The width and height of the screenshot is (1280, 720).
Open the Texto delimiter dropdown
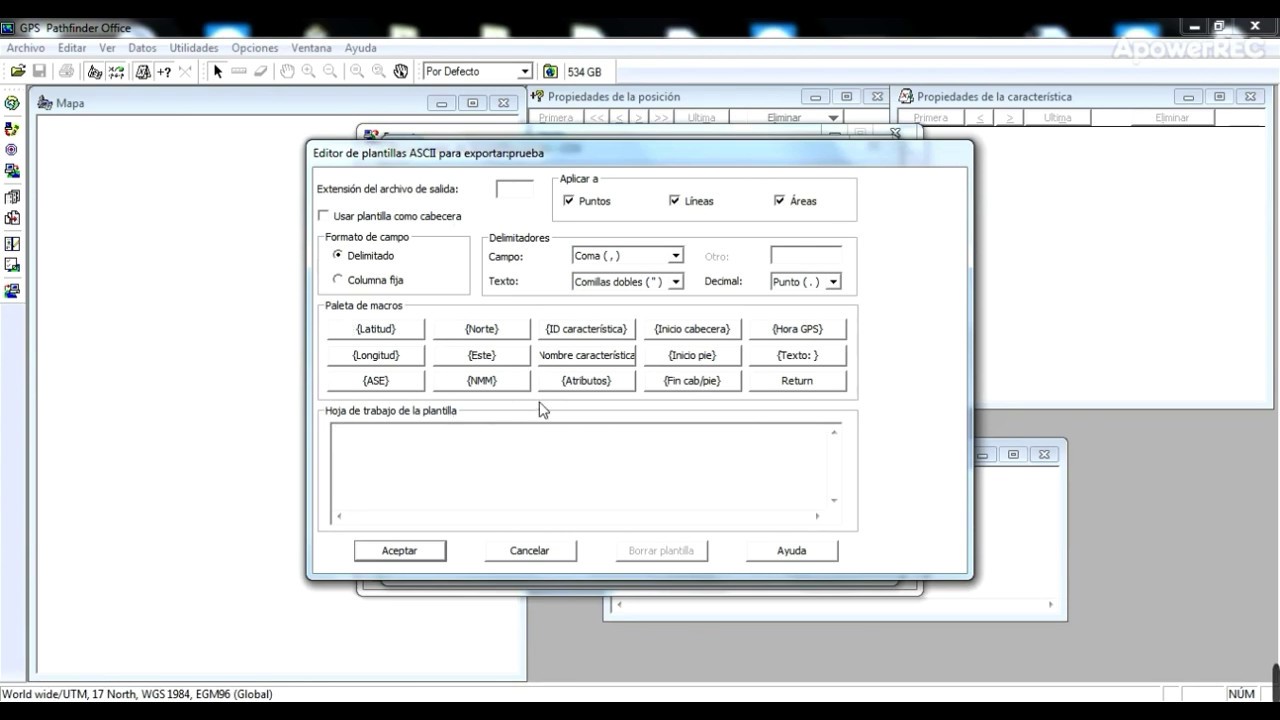676,282
